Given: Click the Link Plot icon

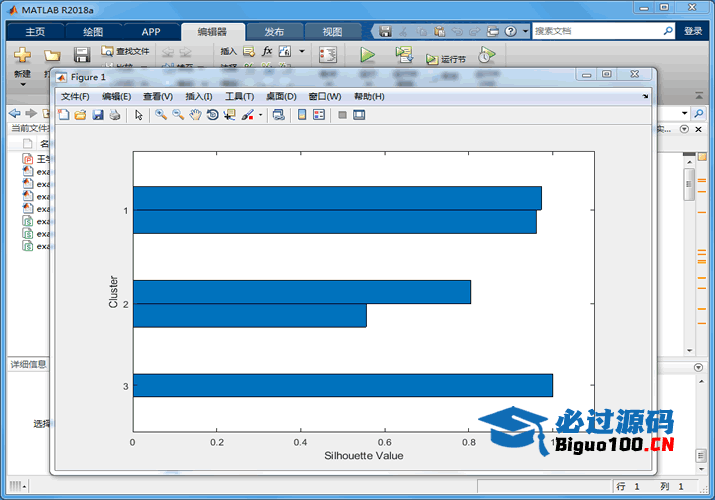Looking at the screenshot, I should (279, 115).
